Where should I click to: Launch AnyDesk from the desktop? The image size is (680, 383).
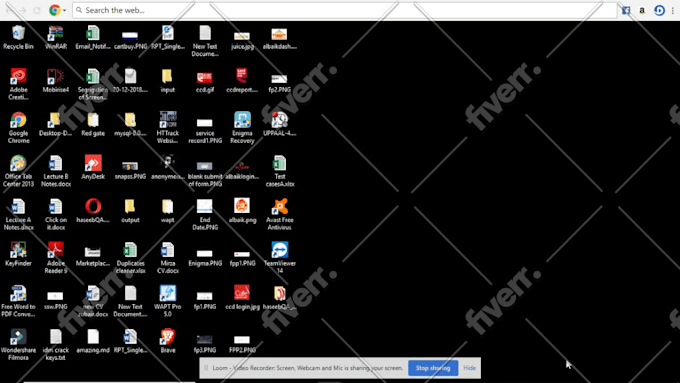[93, 167]
